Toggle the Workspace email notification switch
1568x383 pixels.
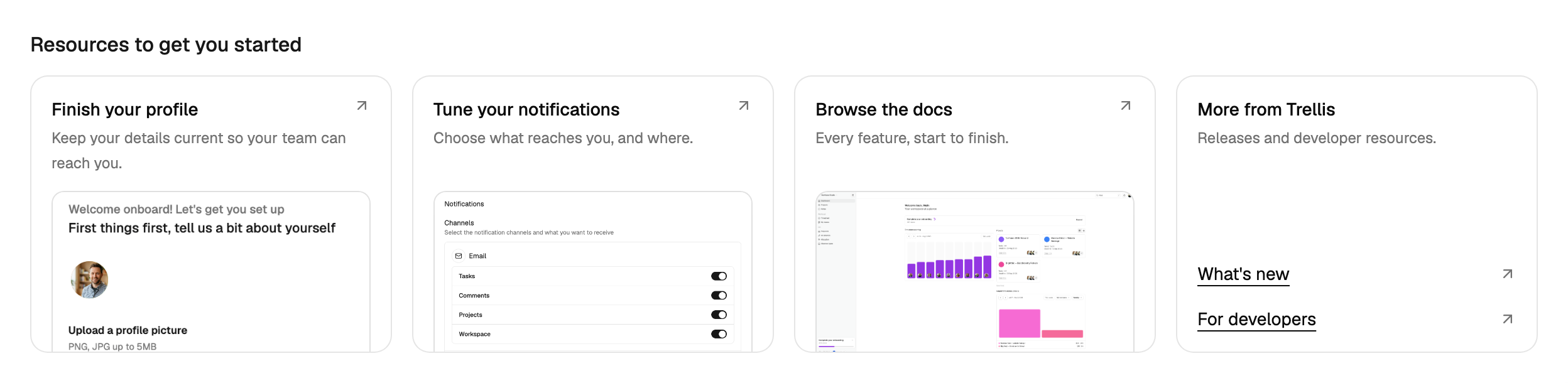(719, 334)
